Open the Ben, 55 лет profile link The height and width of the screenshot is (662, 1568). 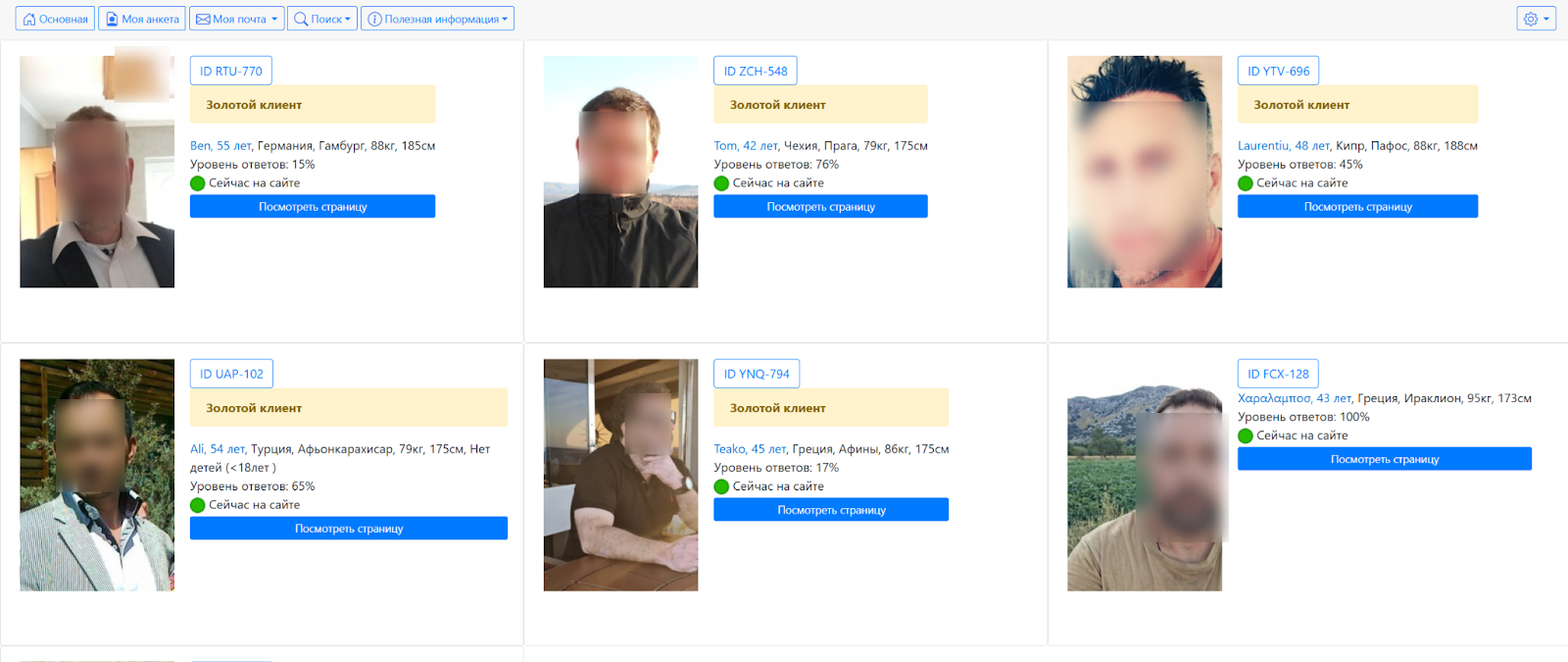pyautogui.click(x=221, y=145)
